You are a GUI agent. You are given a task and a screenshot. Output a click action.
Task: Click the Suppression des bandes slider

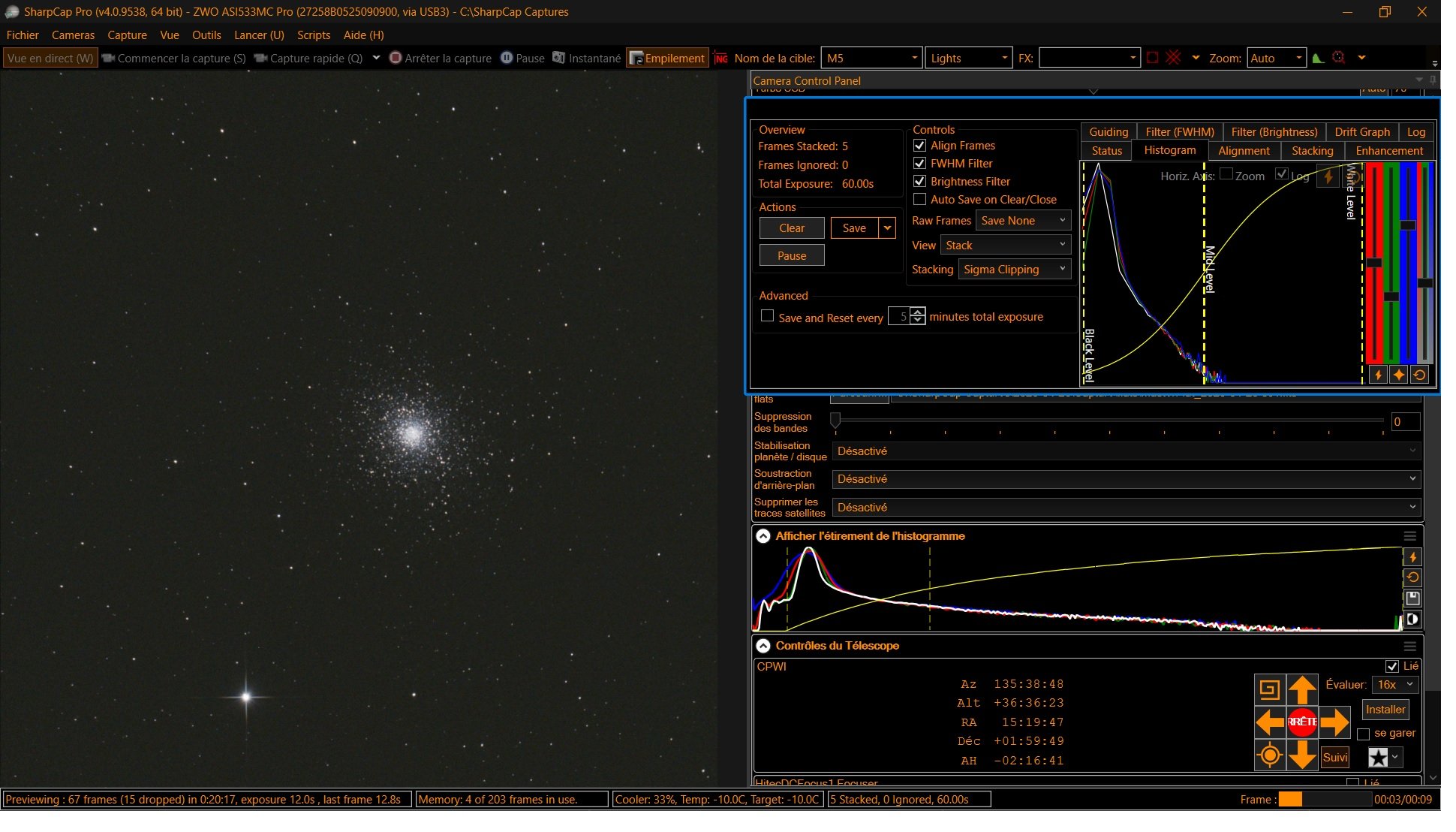click(x=1109, y=421)
